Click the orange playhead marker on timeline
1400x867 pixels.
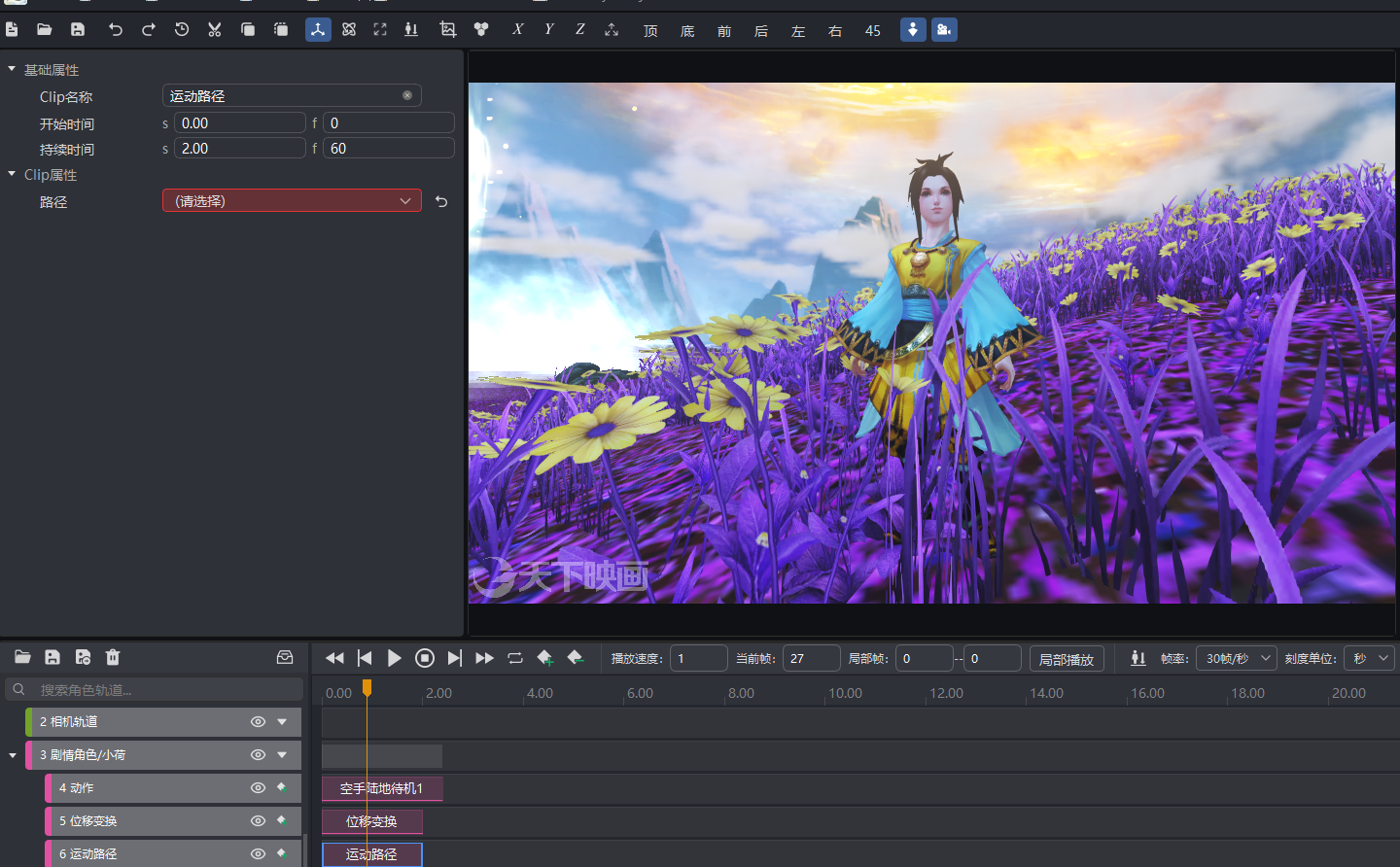(x=367, y=688)
